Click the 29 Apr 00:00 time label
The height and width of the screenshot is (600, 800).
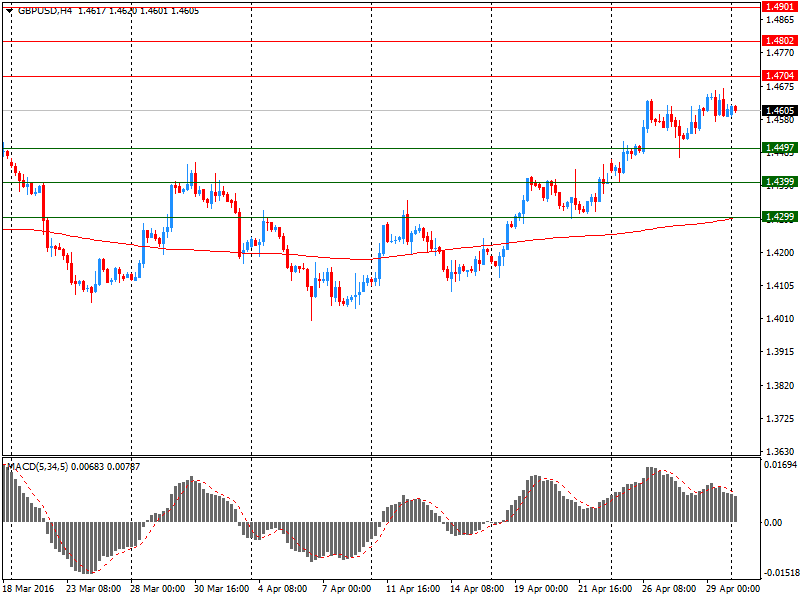(x=733, y=589)
